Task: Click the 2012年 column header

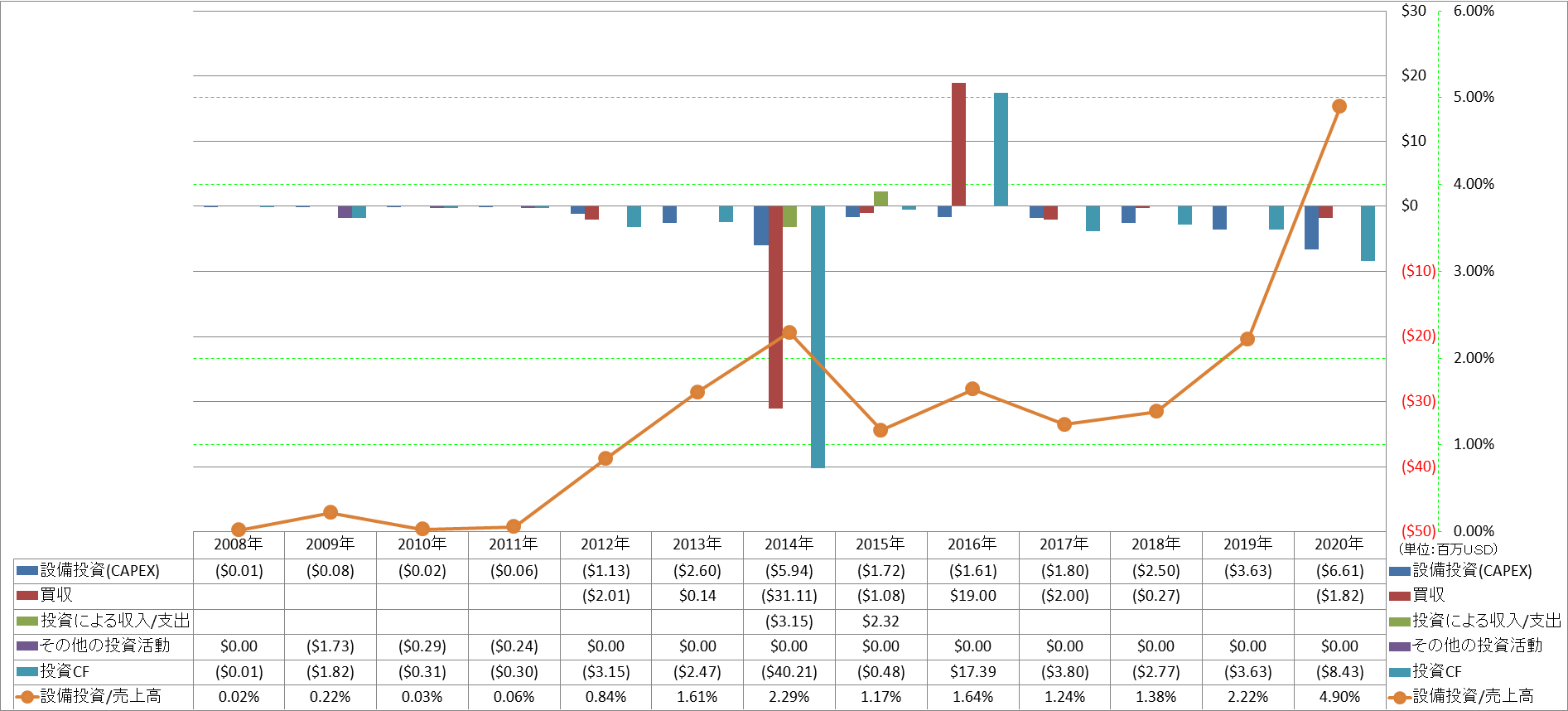Action: point(605,544)
